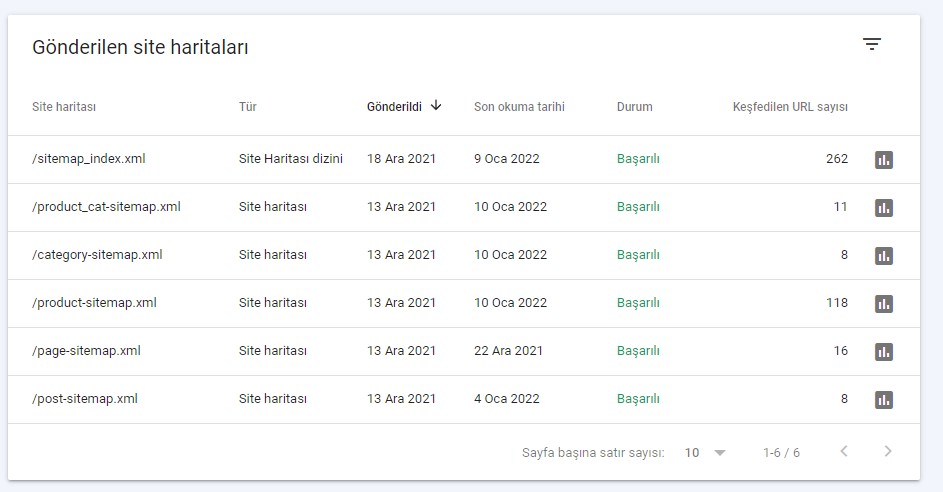Open the filter icon for submitted sitemaps
Screen dimensions: 943x492
871,44
